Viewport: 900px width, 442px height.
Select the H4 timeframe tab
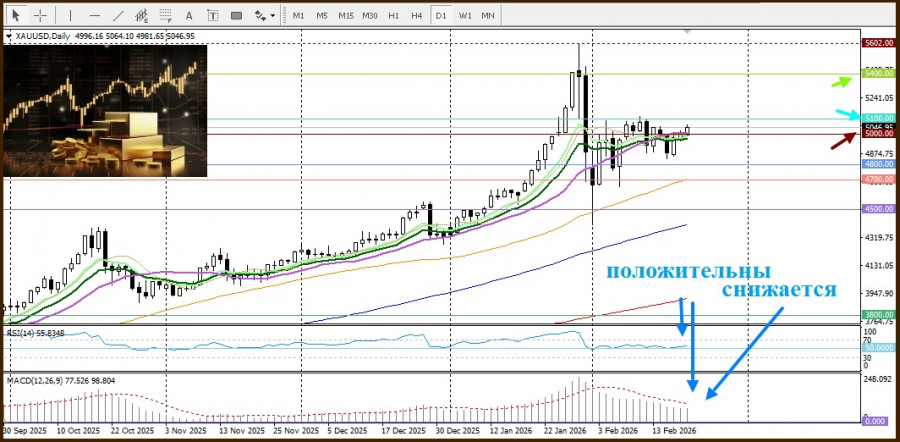[x=416, y=15]
